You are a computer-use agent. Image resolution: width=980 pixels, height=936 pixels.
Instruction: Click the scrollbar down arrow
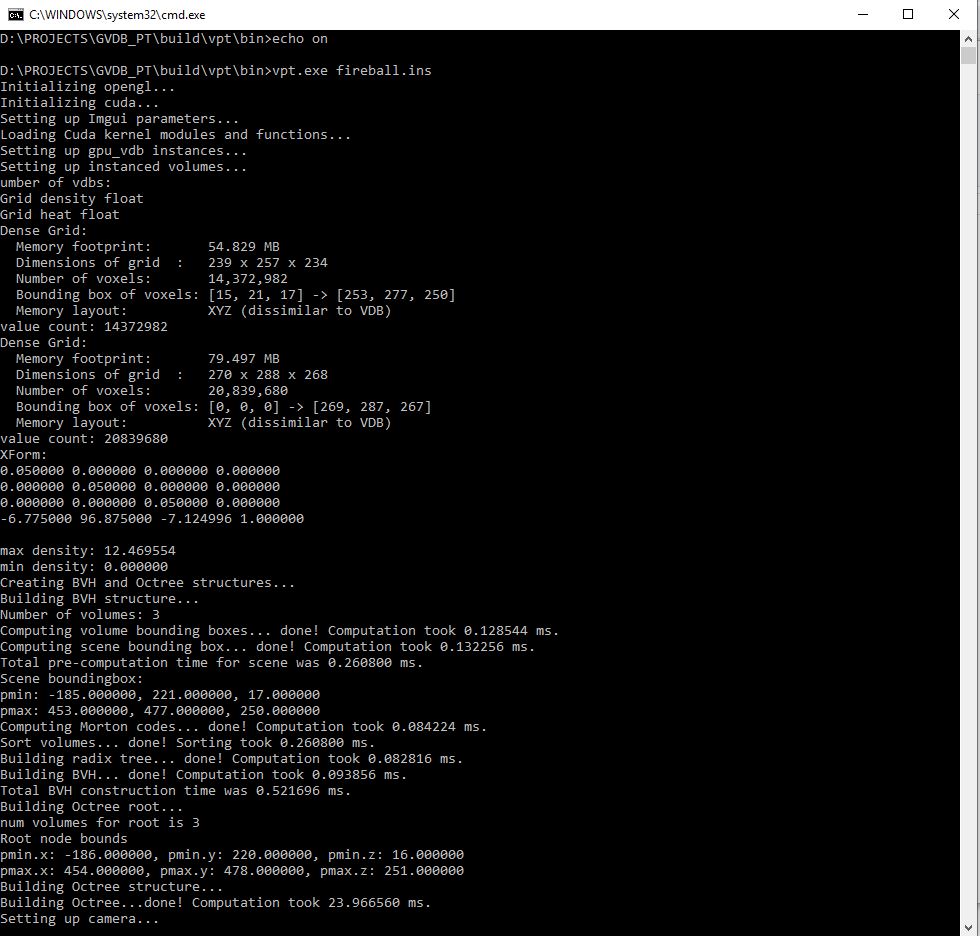pyautogui.click(x=968, y=927)
